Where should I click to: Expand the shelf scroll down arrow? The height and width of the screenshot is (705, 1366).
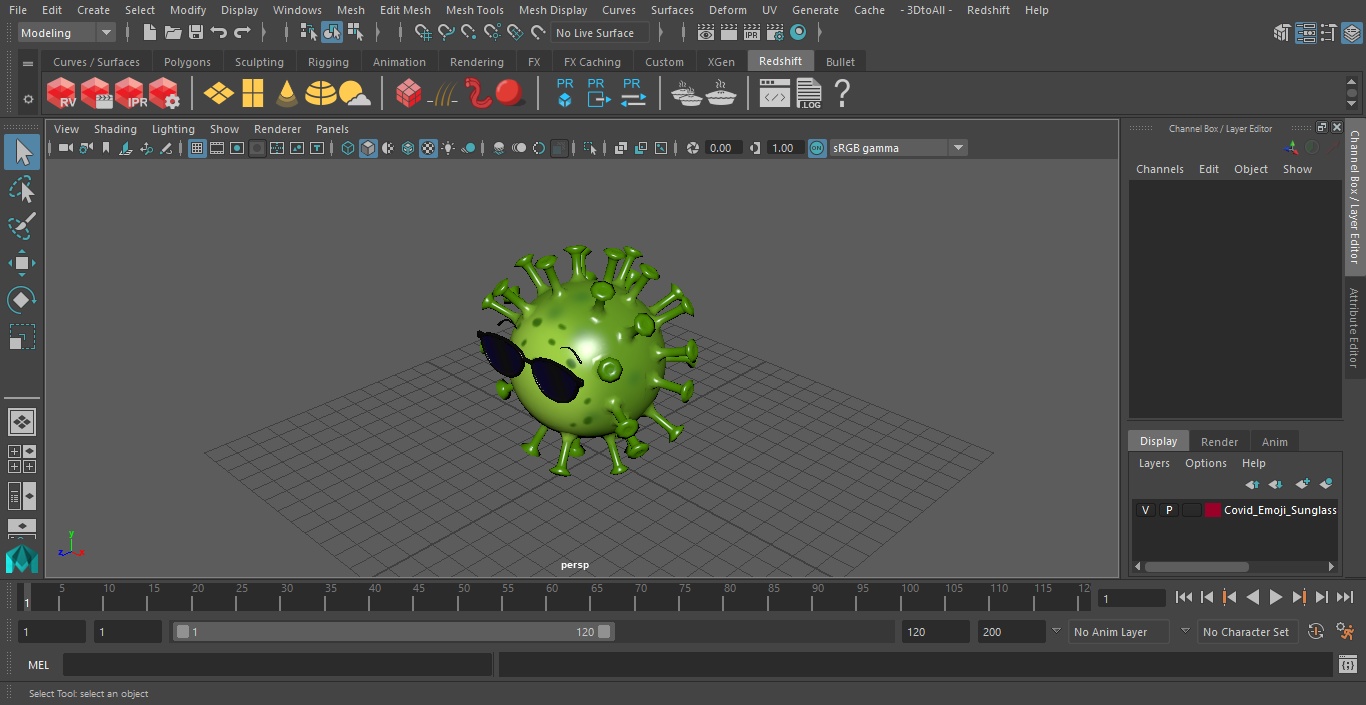pyautogui.click(x=1351, y=103)
